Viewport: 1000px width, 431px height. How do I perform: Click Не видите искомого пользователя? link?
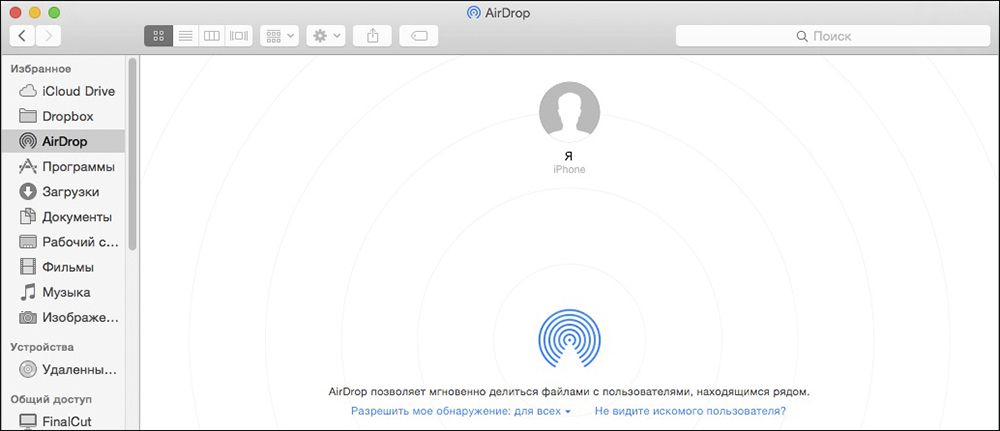690,411
